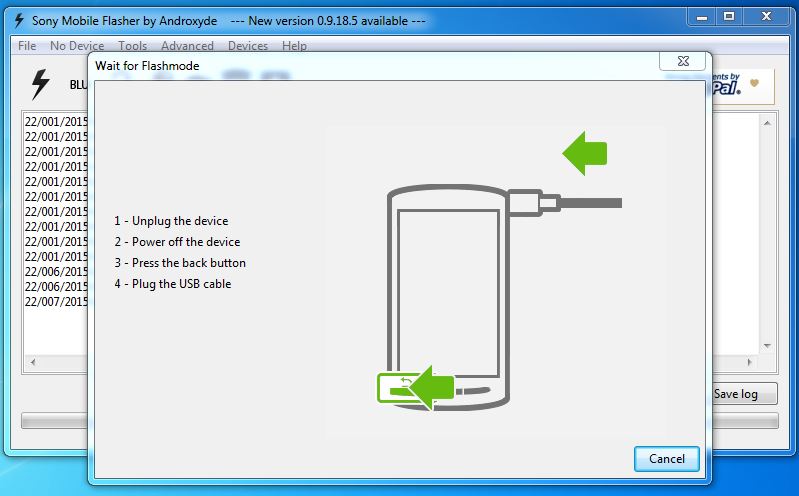Open the Tools menu
The image size is (799, 496).
coord(132,46)
